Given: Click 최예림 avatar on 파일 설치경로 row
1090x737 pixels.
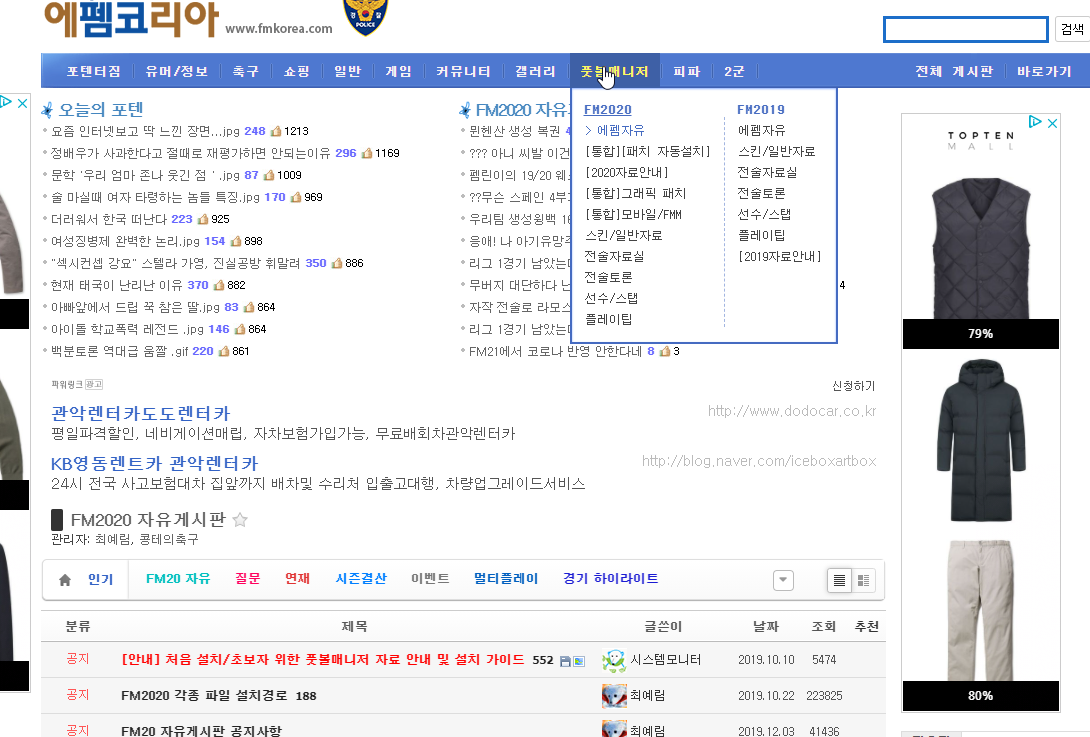Looking at the screenshot, I should pos(614,696).
